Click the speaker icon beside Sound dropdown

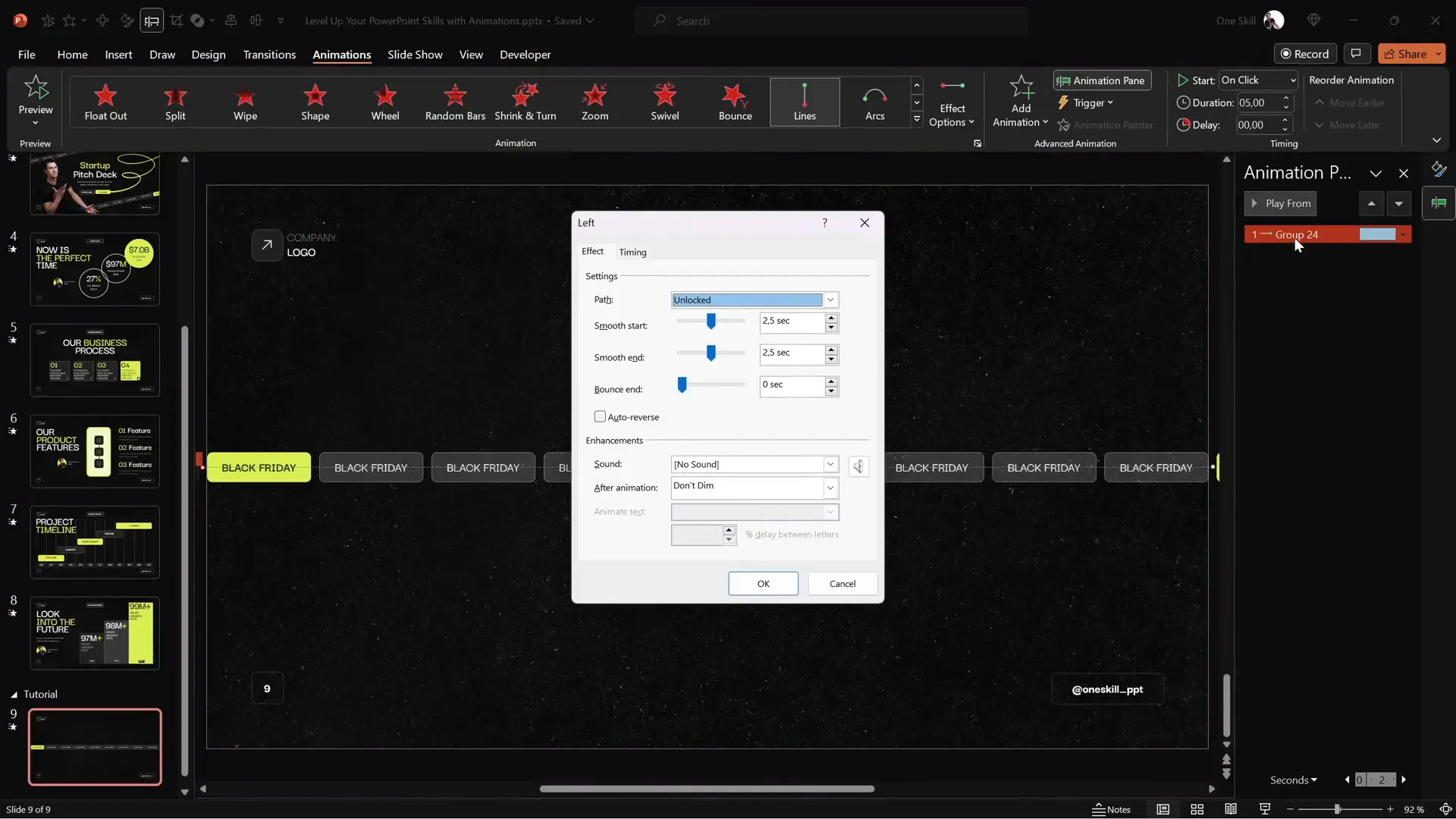tap(858, 466)
